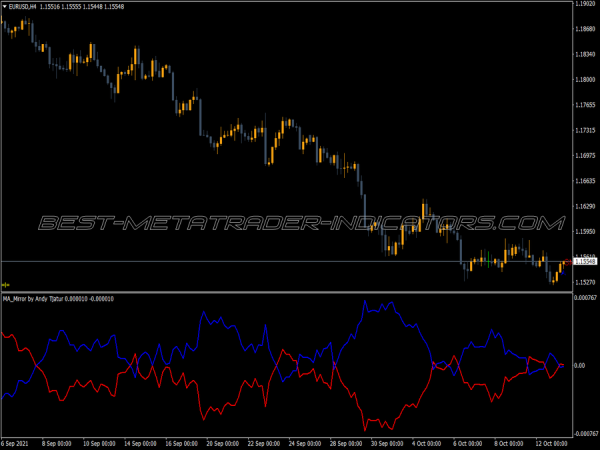Click the 1.18340 price scale label
The image size is (600, 450).
[x=585, y=54]
